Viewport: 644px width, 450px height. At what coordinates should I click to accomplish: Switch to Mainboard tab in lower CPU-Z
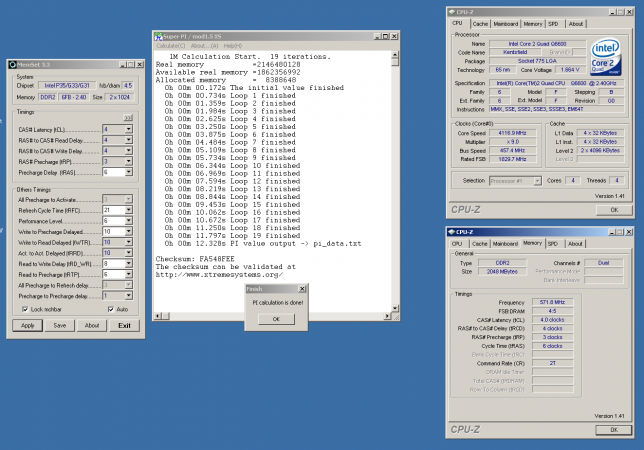coord(505,243)
